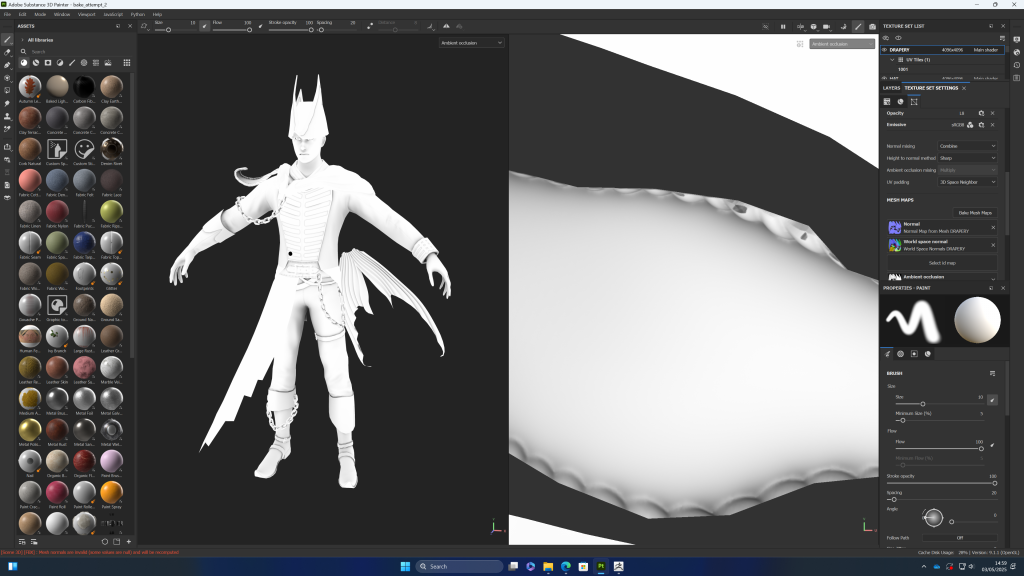The height and width of the screenshot is (576, 1024).
Task: Open Photoshop from the Windows taskbar
Action: coord(601,566)
